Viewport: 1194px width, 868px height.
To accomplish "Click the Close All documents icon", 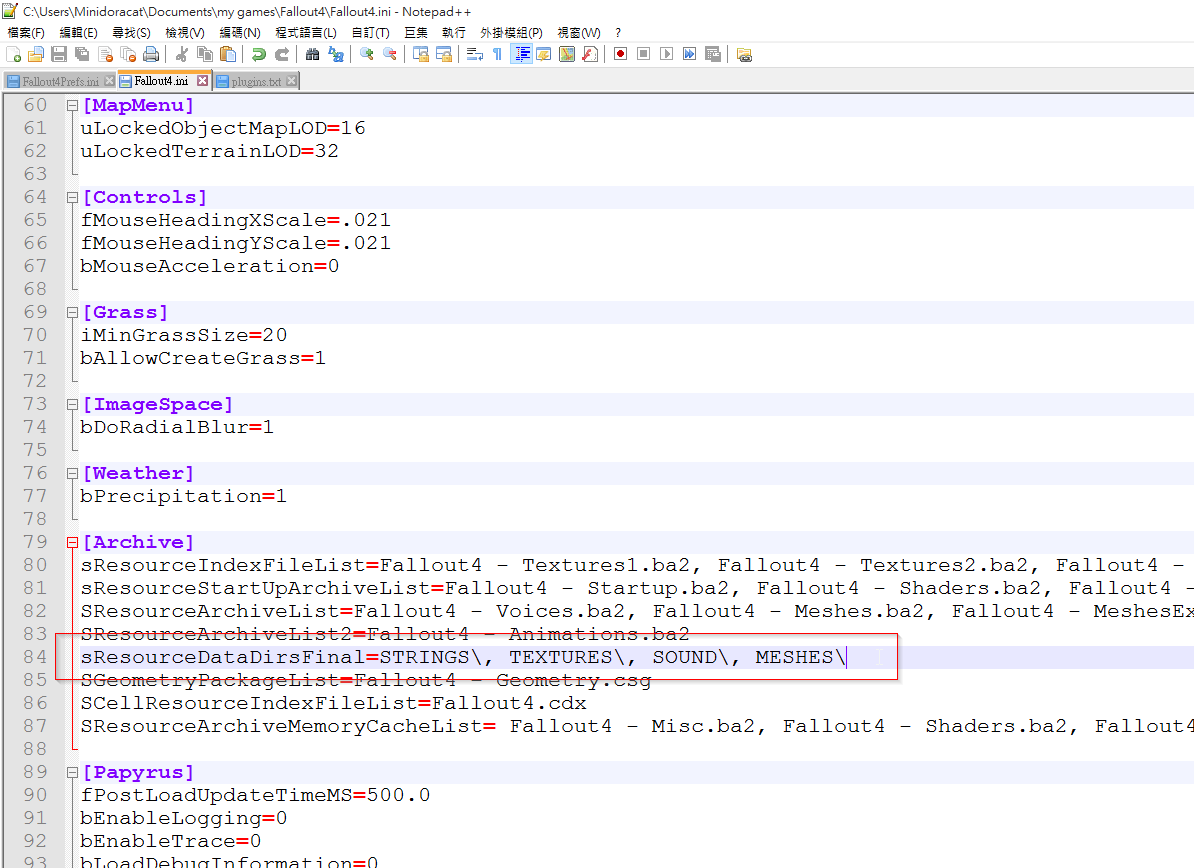I will [128, 54].
